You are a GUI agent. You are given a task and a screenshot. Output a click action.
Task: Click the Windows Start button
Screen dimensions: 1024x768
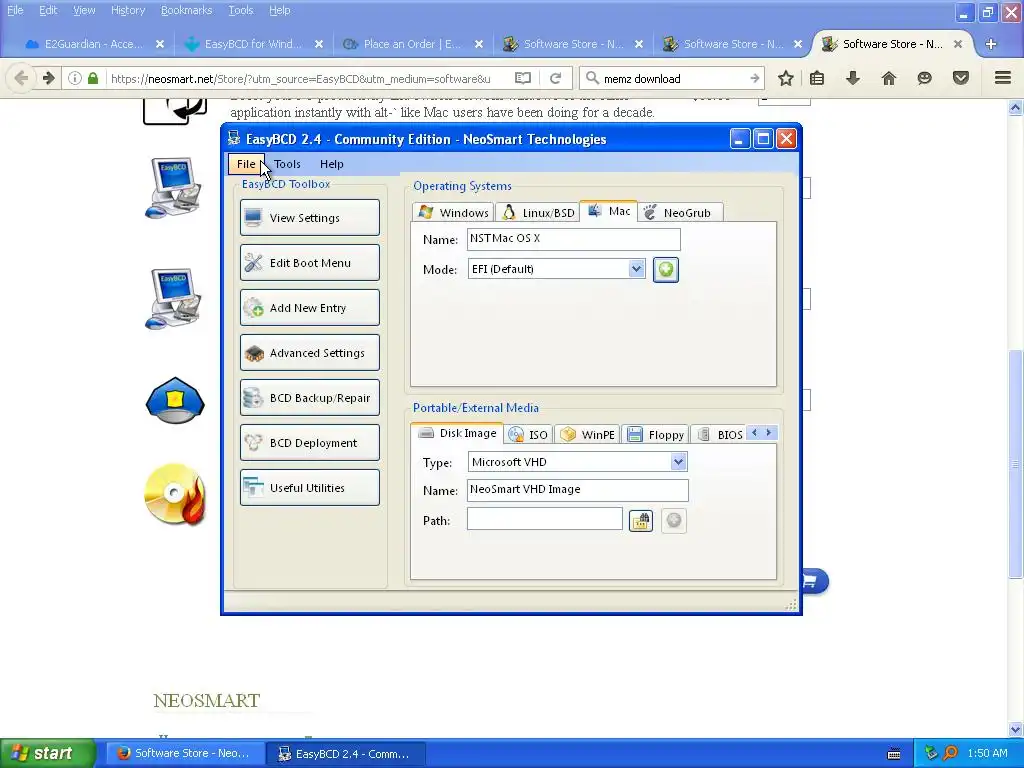(47, 753)
